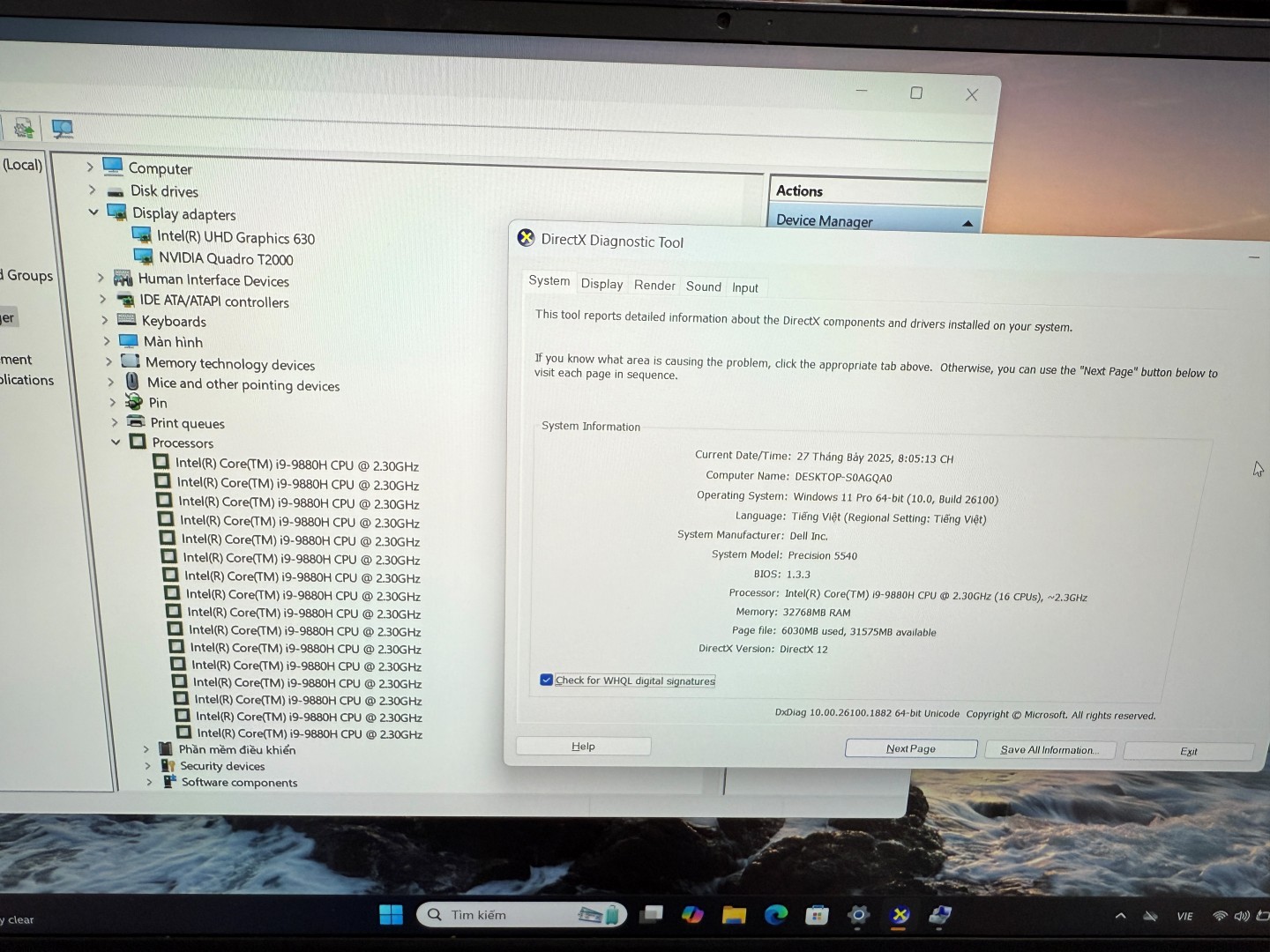The image size is (1270, 952).
Task: Expand the Security devices category
Action: [147, 766]
